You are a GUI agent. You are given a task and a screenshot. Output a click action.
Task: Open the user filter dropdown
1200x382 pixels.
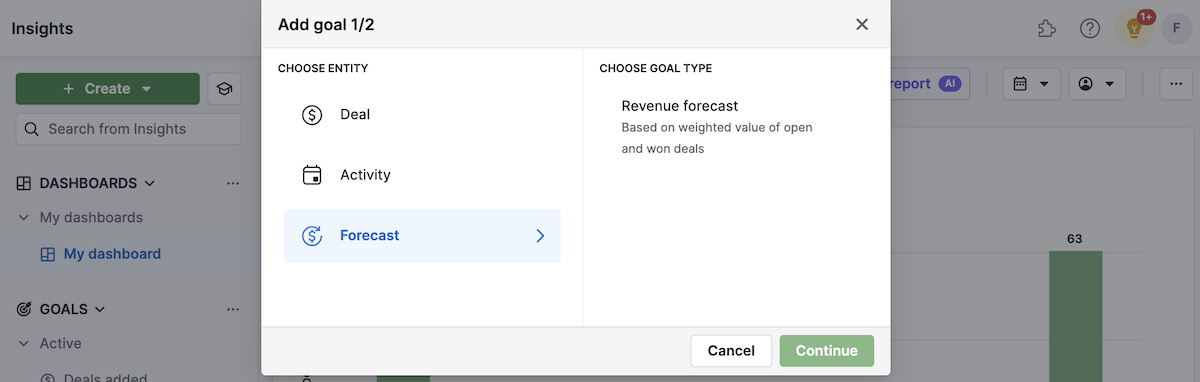(x=1097, y=84)
